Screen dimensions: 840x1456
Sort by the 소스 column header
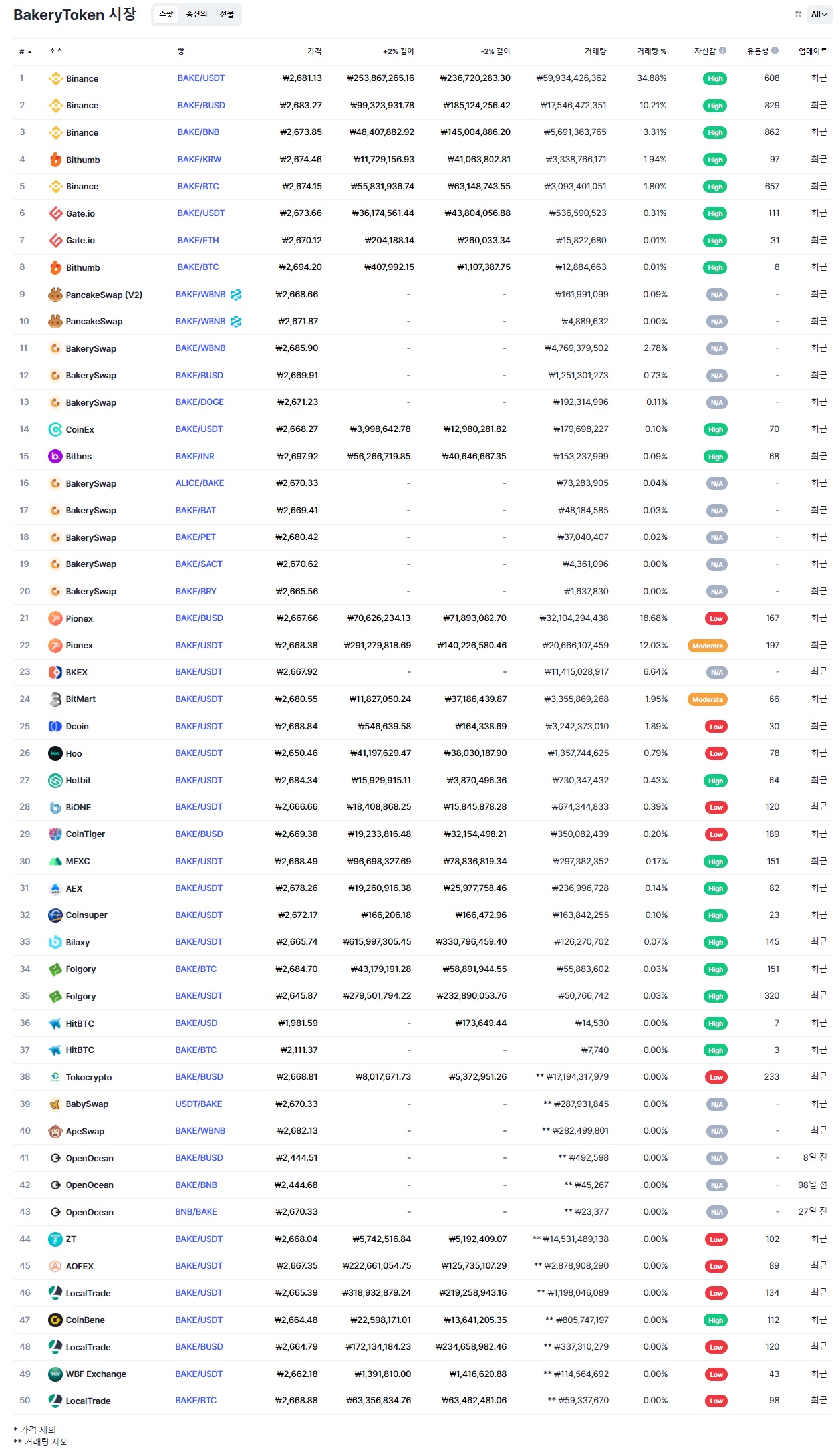click(x=56, y=51)
